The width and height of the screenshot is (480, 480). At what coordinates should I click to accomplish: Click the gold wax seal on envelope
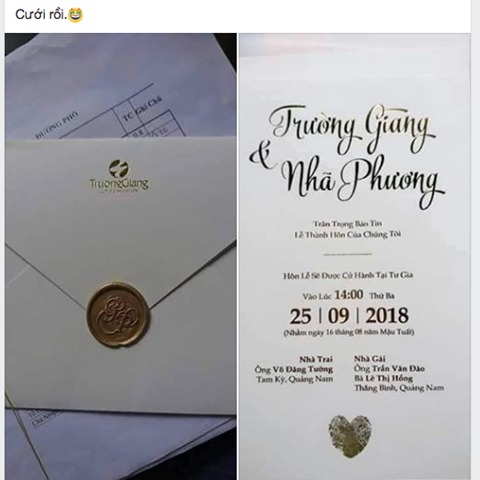118,314
